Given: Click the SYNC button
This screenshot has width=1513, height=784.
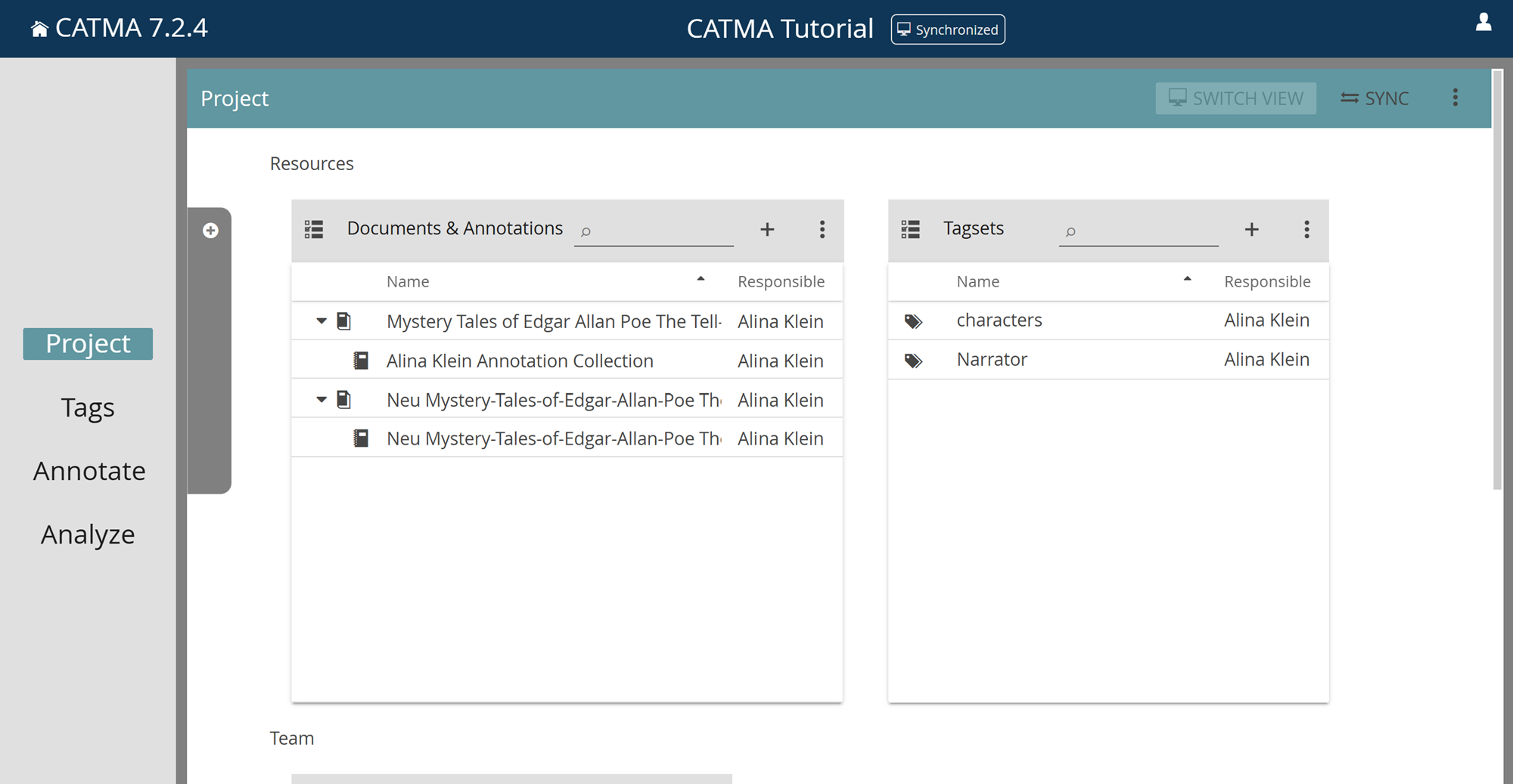Looking at the screenshot, I should [x=1375, y=98].
